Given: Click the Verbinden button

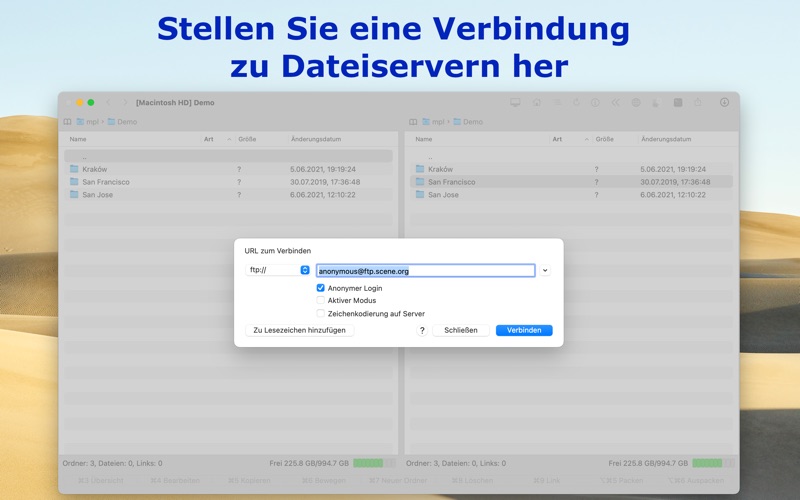Looking at the screenshot, I should point(524,330).
